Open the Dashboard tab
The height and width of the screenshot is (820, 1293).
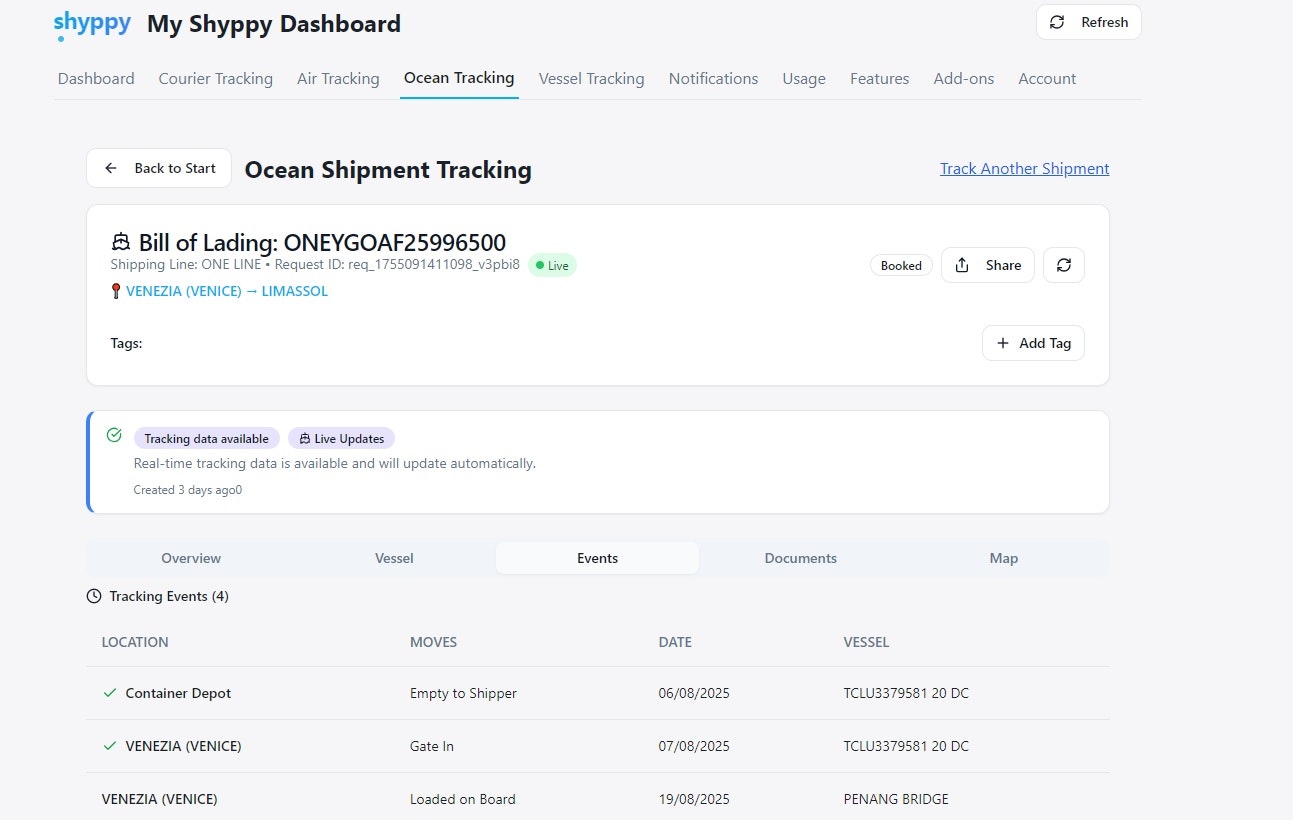(96, 78)
